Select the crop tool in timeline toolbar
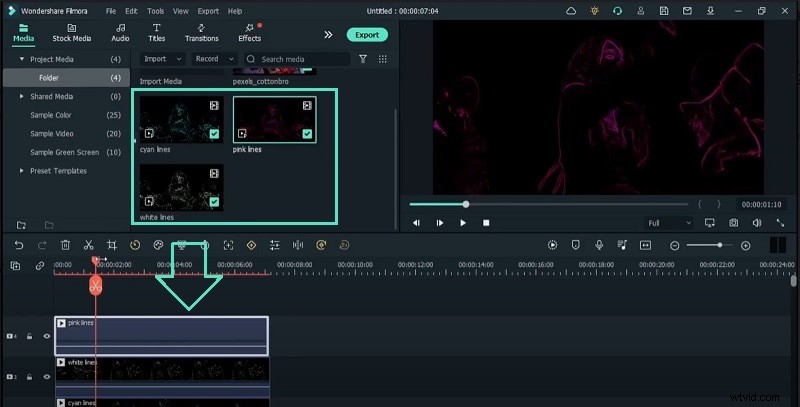The height and width of the screenshot is (407, 800). (111, 245)
